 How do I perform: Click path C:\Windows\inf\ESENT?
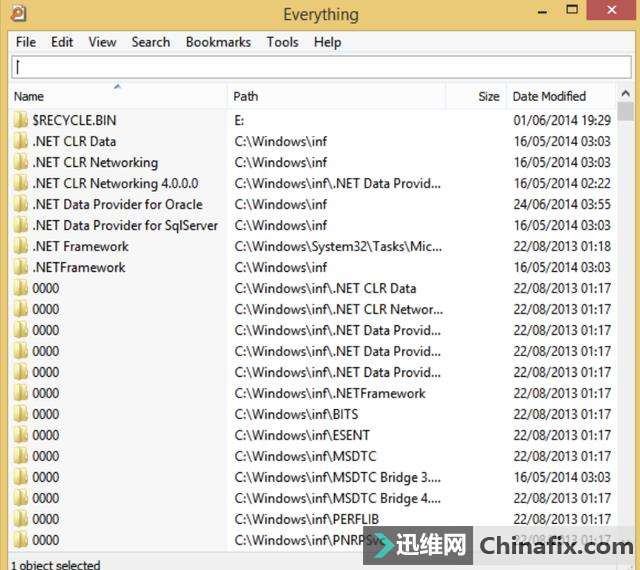point(302,435)
